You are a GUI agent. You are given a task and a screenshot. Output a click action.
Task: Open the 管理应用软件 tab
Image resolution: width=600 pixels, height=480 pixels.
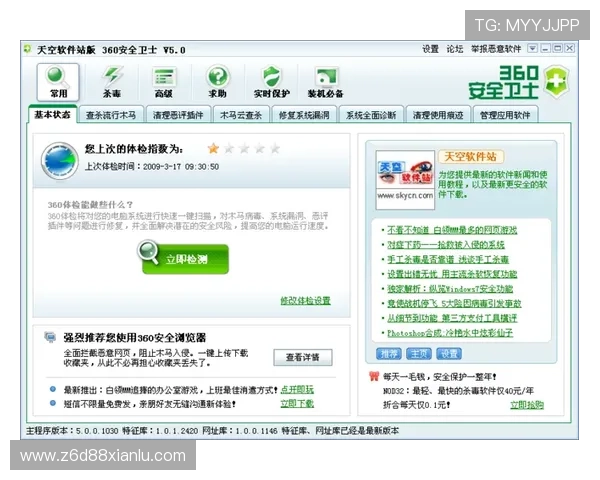(505, 115)
